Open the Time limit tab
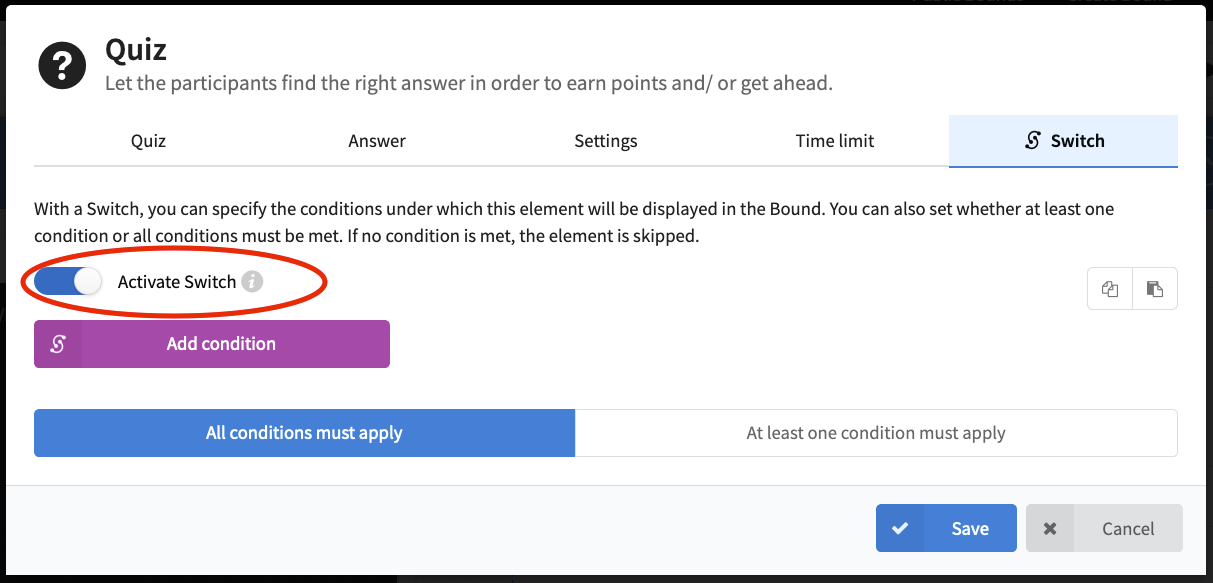Viewport: 1213px width, 583px height. click(x=835, y=141)
